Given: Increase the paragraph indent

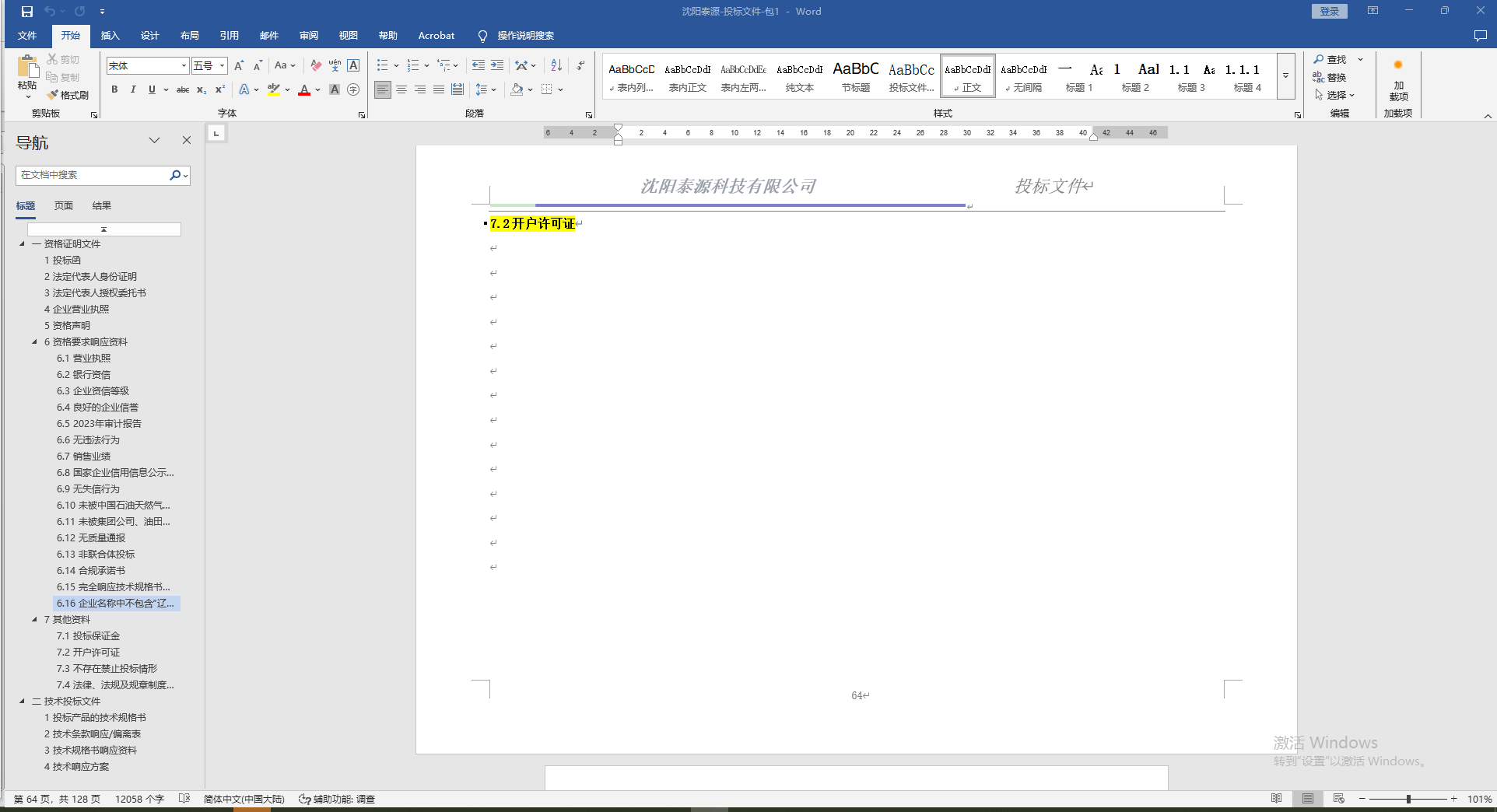Looking at the screenshot, I should click(x=497, y=65).
